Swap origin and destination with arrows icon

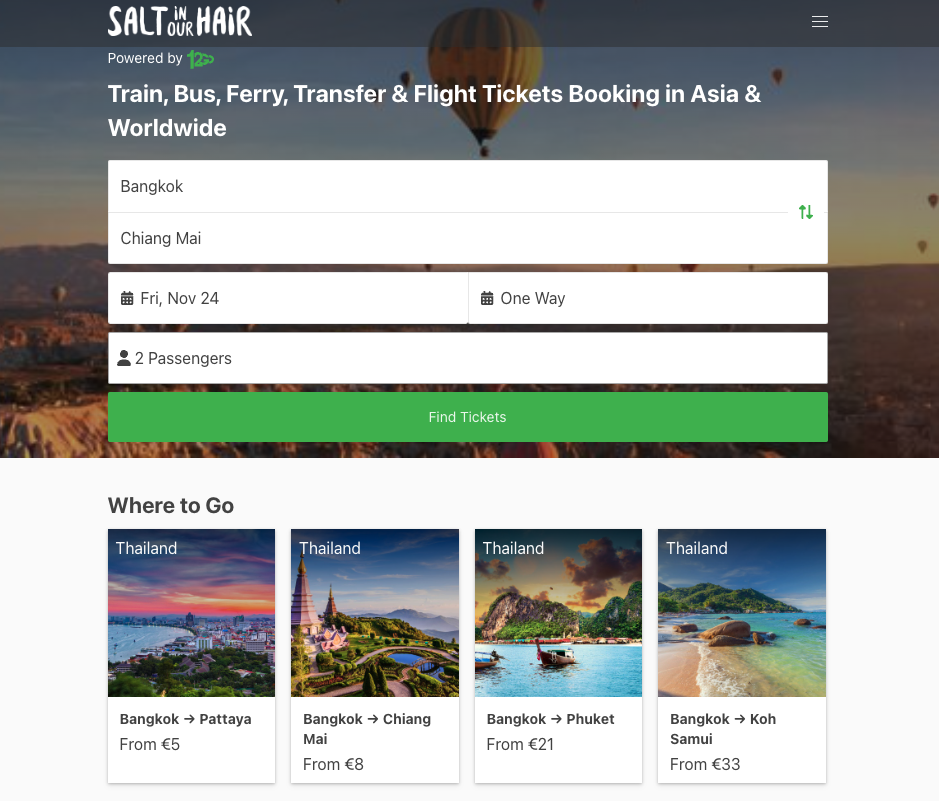coord(805,212)
